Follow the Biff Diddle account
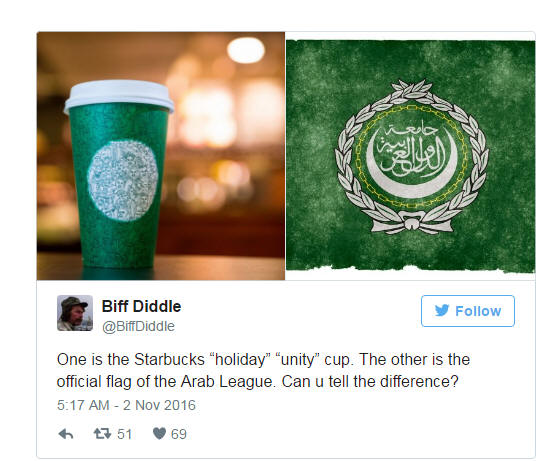548x461 pixels. point(468,311)
